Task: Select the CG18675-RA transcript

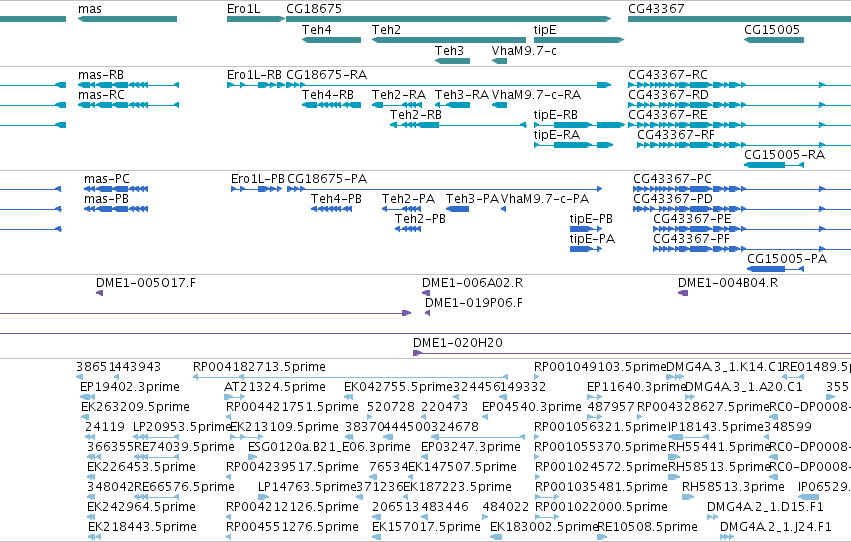Action: click(448, 85)
